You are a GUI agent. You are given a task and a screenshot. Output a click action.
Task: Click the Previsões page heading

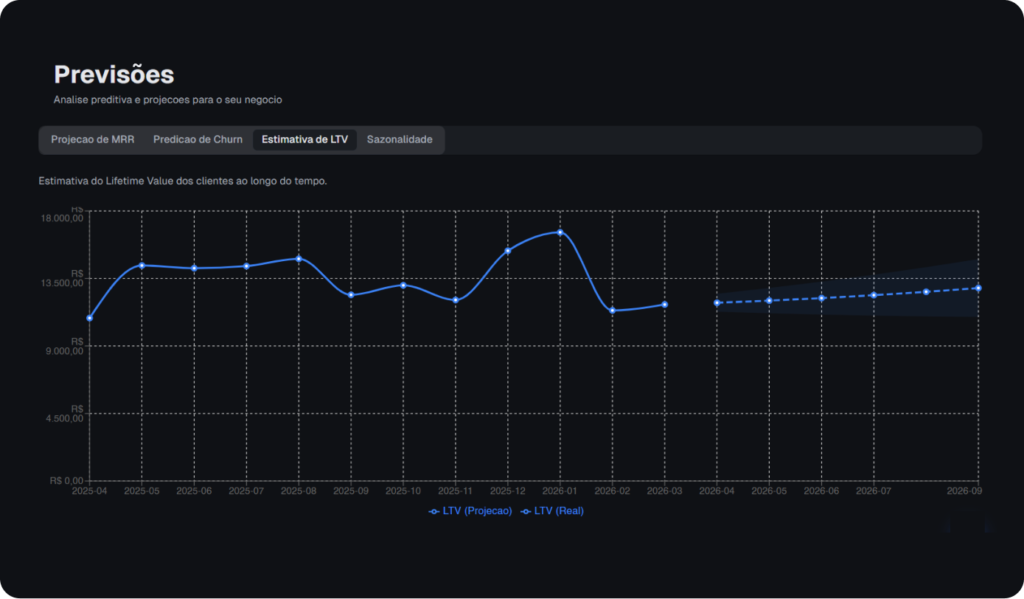point(114,75)
